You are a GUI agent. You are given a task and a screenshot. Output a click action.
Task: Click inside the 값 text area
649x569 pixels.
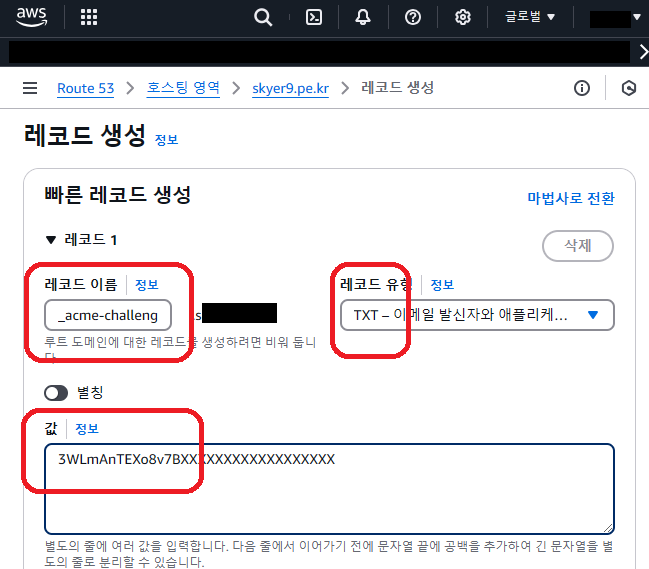click(x=328, y=490)
